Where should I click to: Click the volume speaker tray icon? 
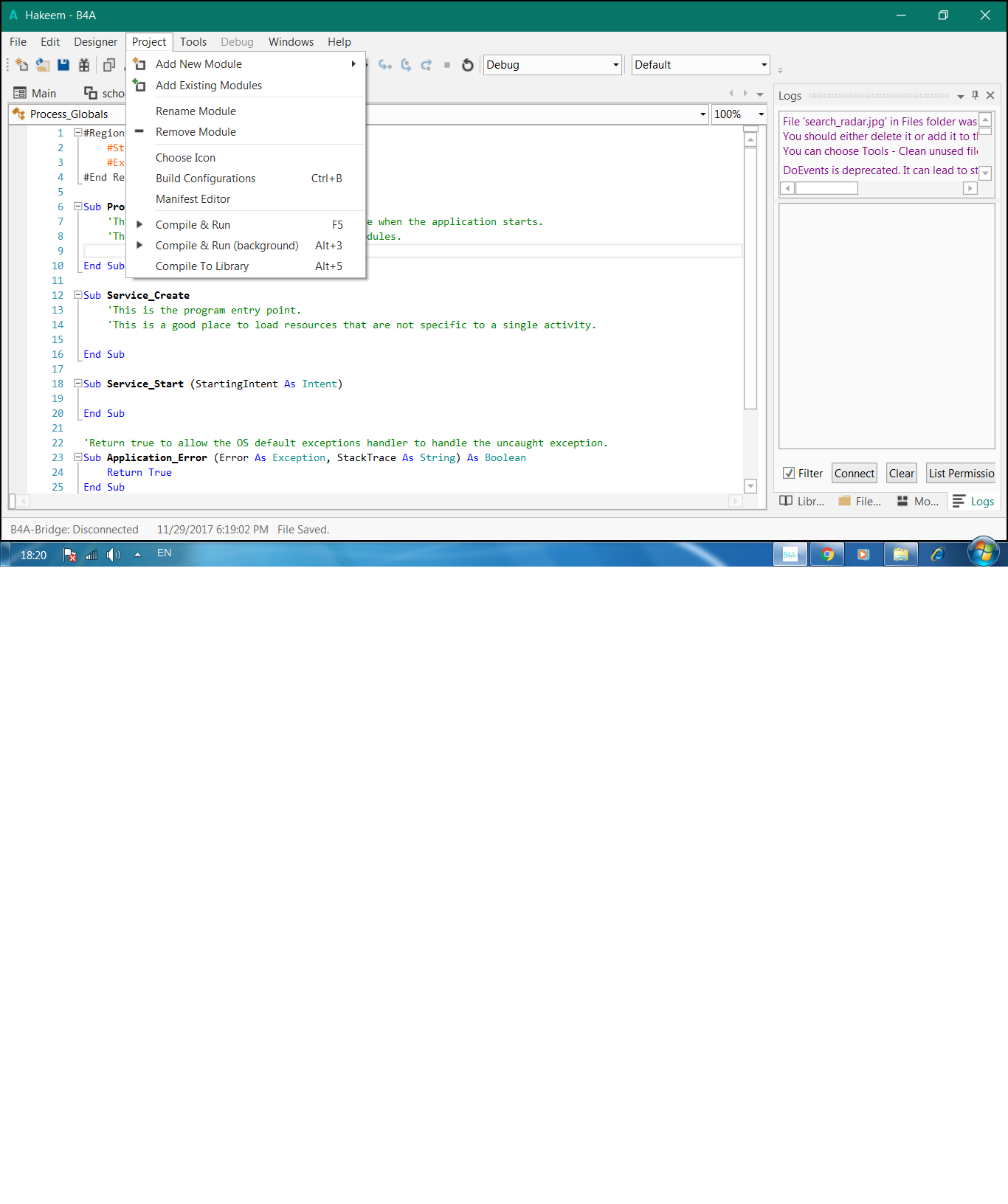[x=113, y=555]
